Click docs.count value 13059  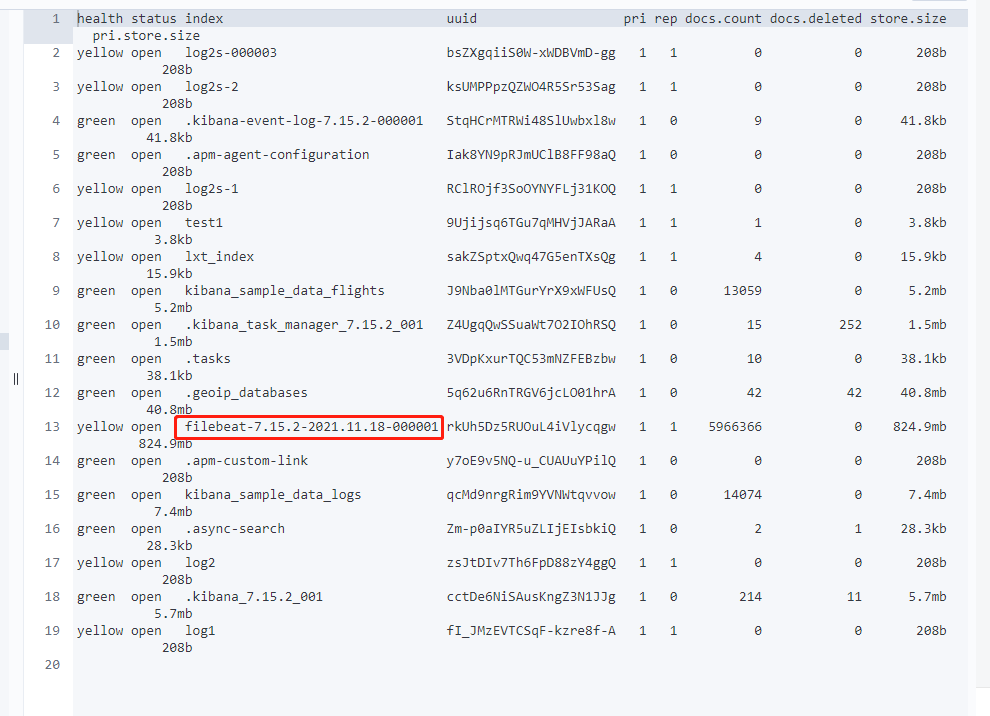[742, 291]
